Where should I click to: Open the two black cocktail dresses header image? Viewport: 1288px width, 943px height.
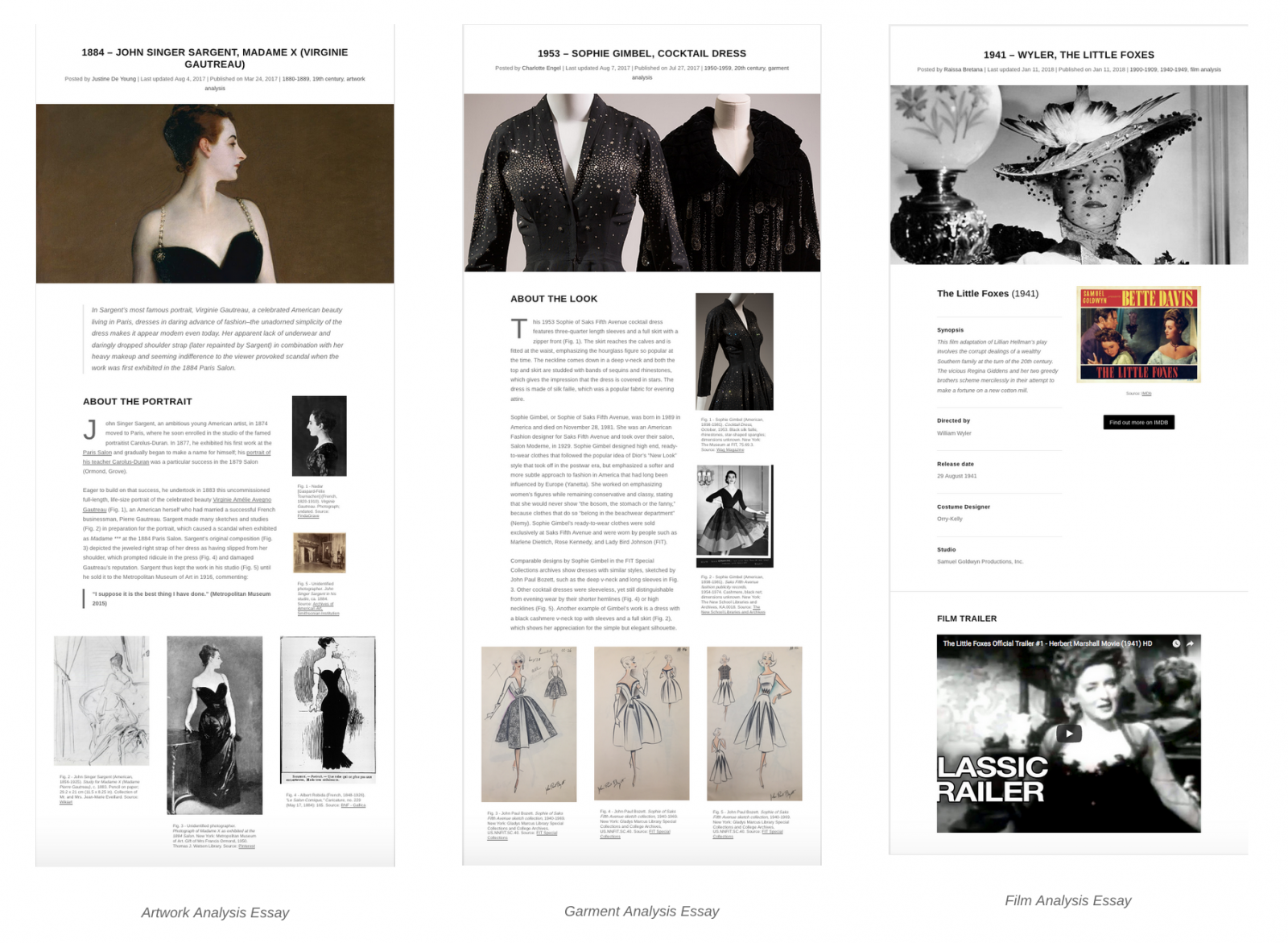coord(642,183)
